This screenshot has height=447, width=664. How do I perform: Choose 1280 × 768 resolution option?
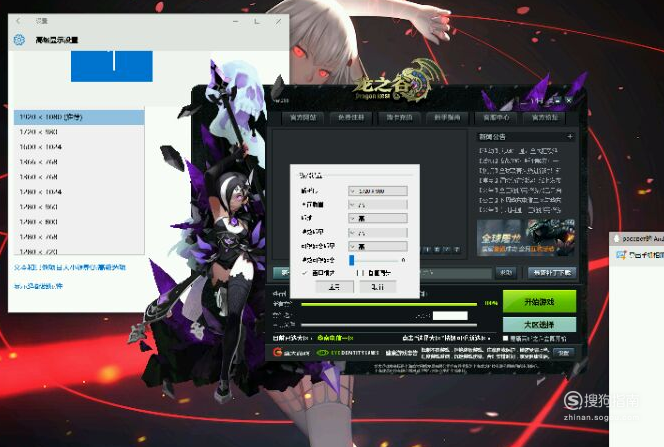tap(79, 237)
